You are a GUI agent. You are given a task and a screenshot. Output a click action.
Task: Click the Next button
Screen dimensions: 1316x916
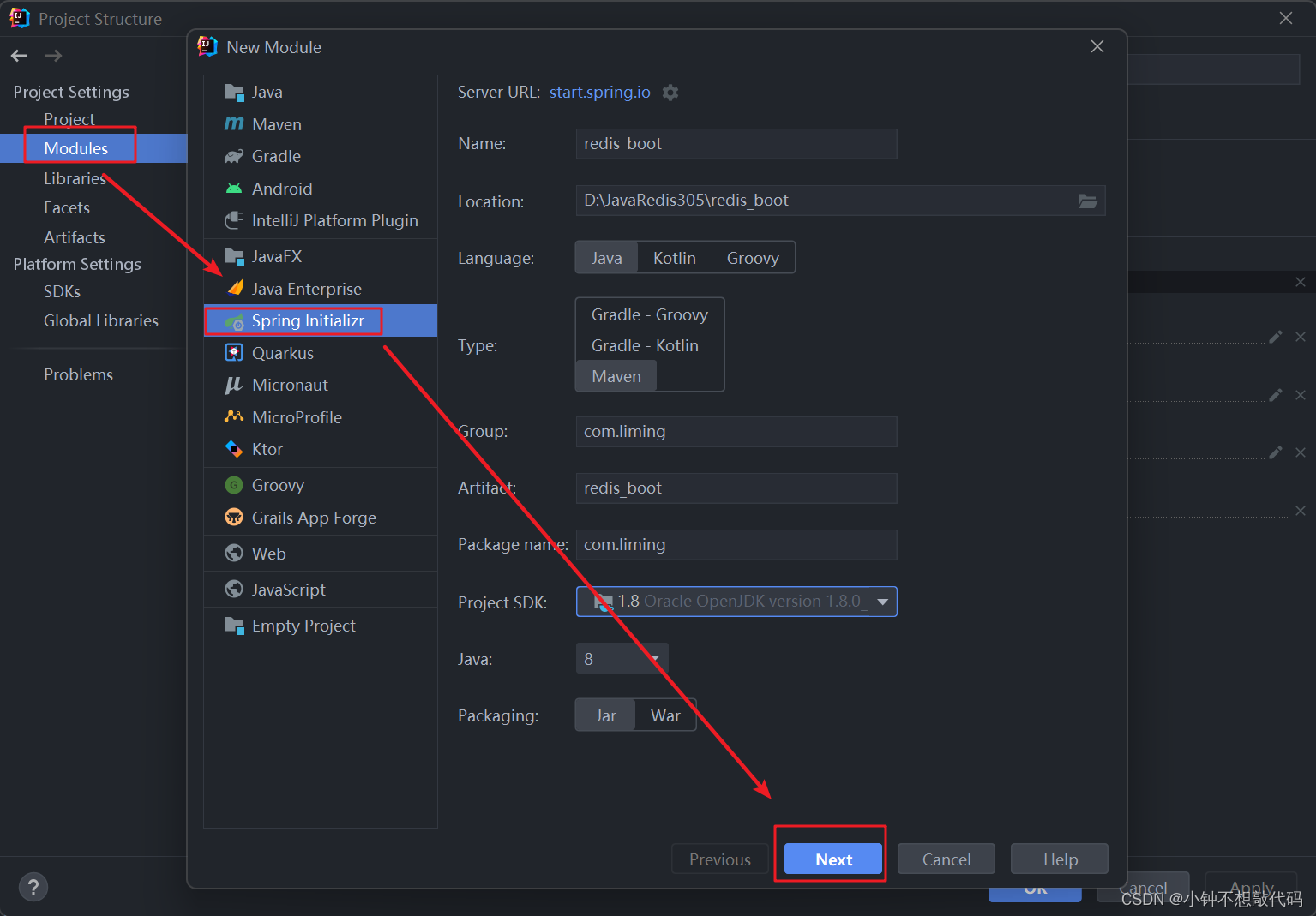[x=833, y=859]
